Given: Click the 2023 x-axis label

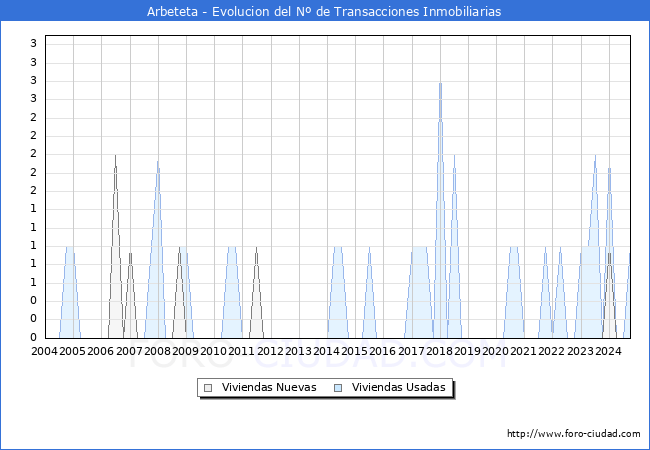Looking at the screenshot, I should click(580, 351).
